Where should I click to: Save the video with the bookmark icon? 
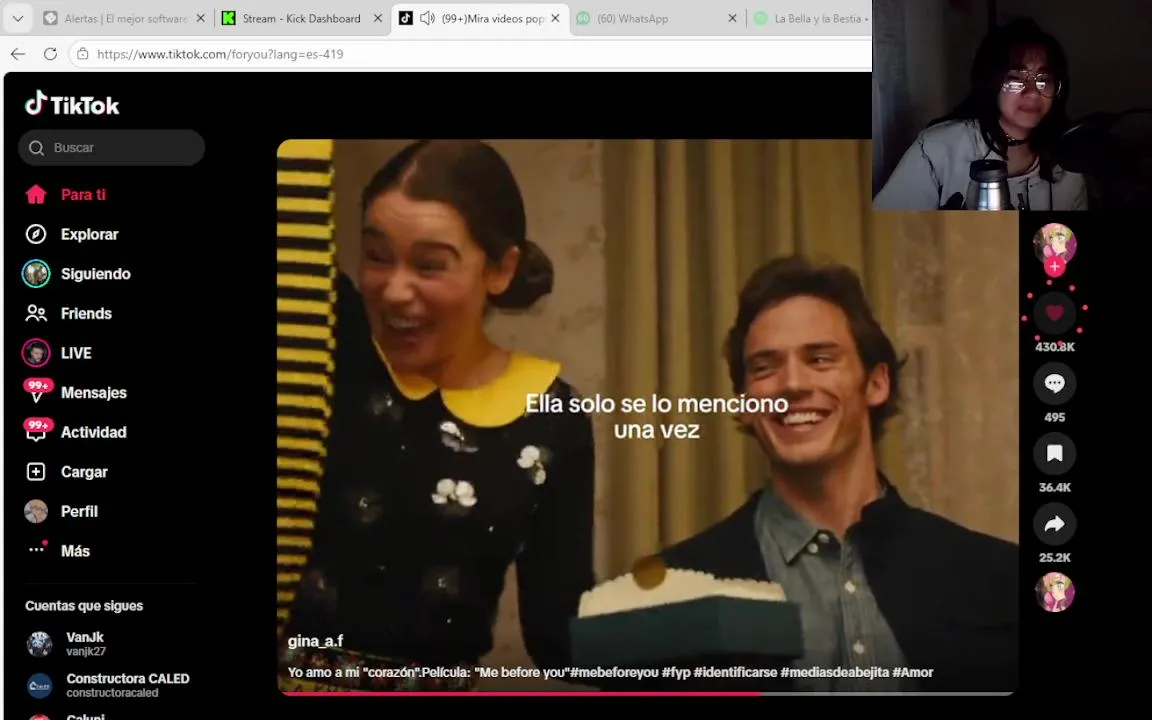pos(1054,454)
